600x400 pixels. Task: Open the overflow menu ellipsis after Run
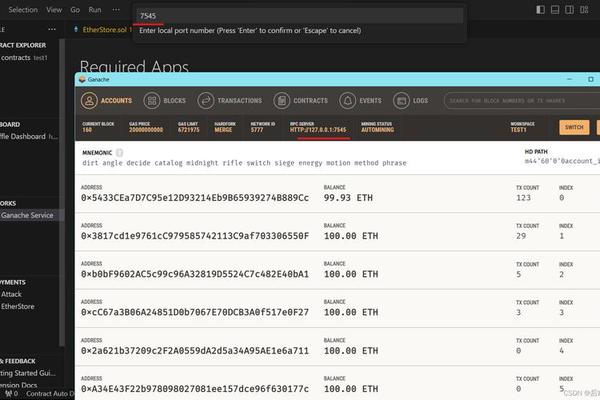[x=116, y=10]
